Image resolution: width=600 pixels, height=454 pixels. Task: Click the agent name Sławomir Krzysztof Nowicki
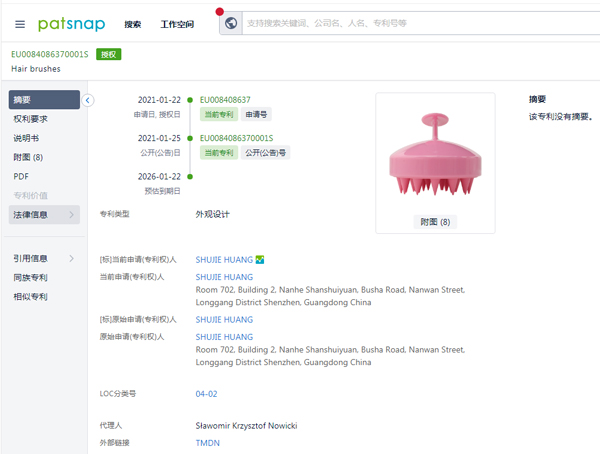click(x=246, y=426)
